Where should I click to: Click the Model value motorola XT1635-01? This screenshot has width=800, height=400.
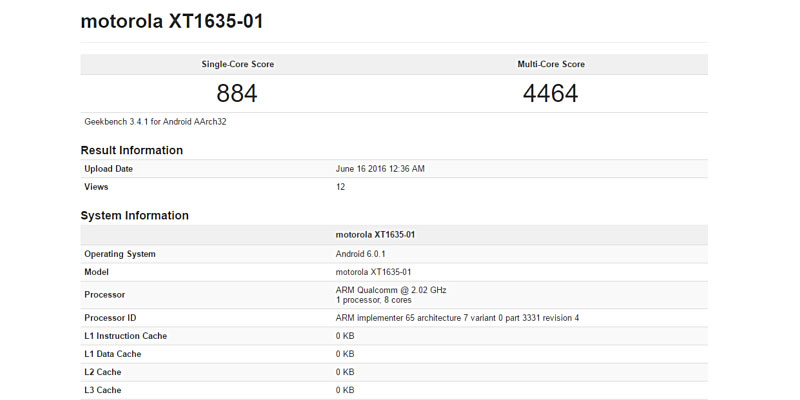[x=373, y=272]
